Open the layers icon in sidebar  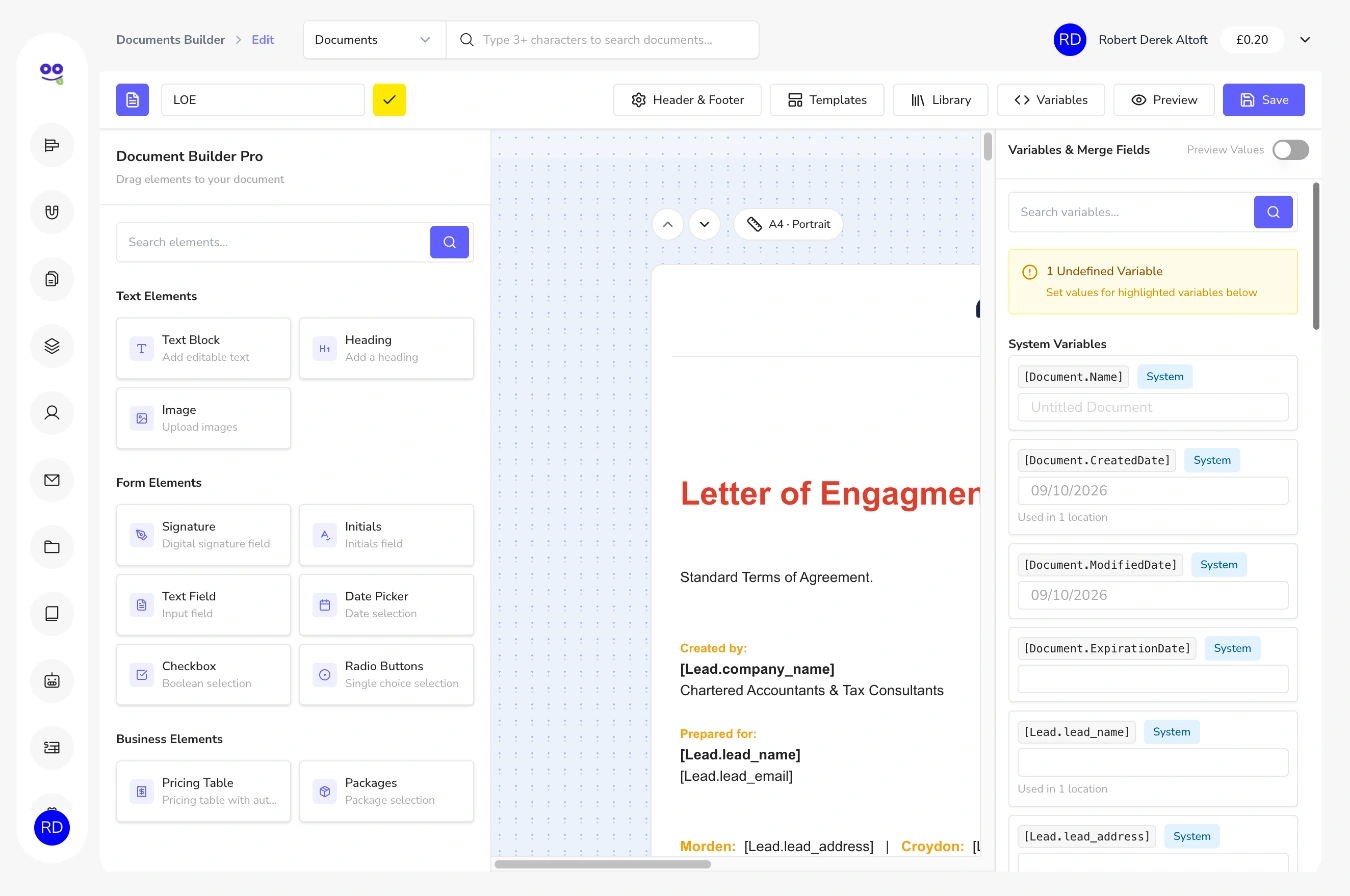(x=52, y=346)
